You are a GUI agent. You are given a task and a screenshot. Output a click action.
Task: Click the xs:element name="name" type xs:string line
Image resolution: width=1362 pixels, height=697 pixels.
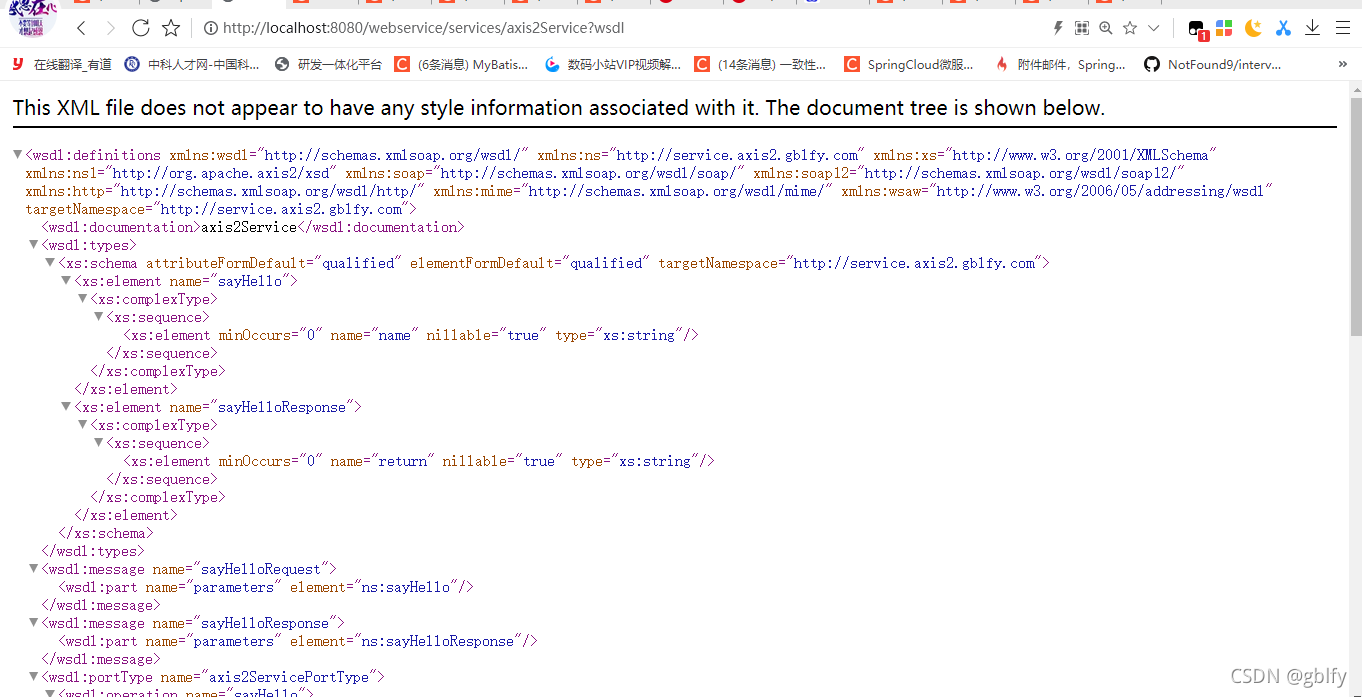[x=411, y=335]
